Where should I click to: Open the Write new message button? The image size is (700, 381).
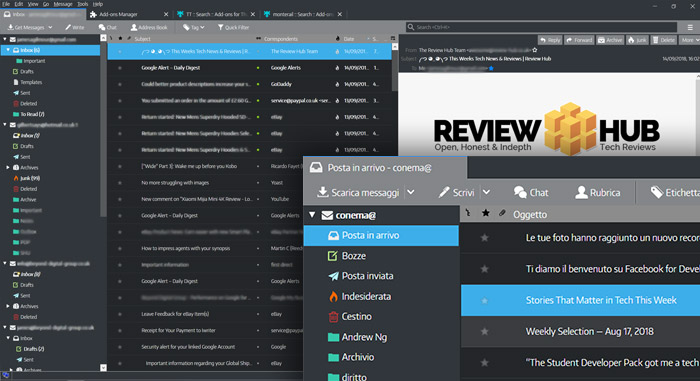(75, 27)
